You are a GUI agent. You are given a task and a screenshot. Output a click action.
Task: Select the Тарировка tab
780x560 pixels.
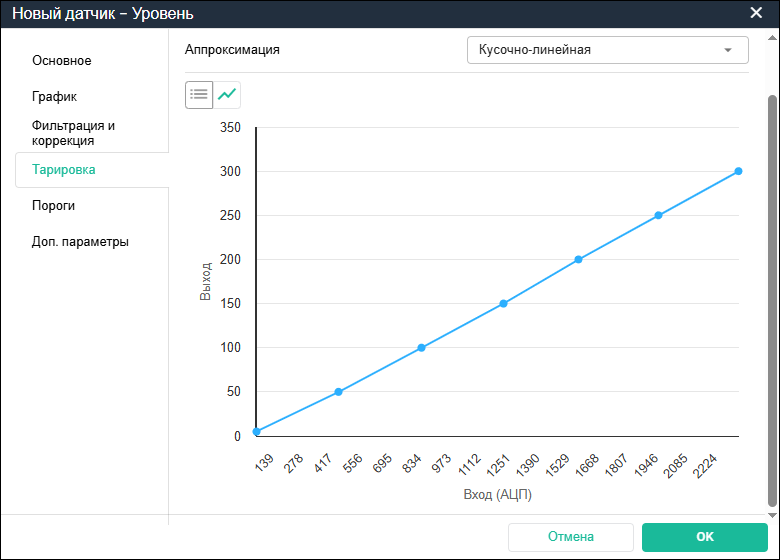[x=64, y=170]
